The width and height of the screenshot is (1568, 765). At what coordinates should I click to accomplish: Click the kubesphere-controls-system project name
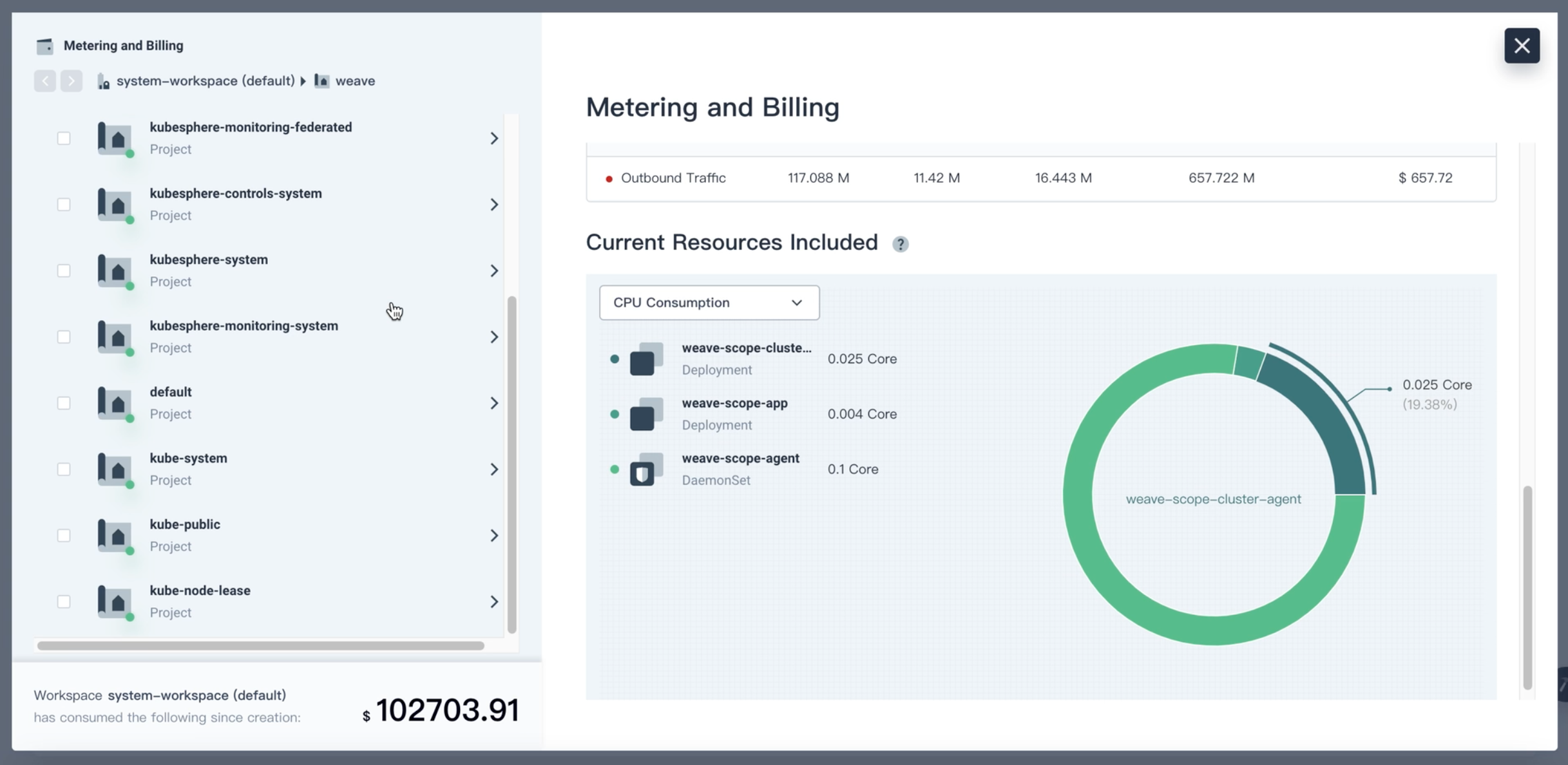coord(236,193)
